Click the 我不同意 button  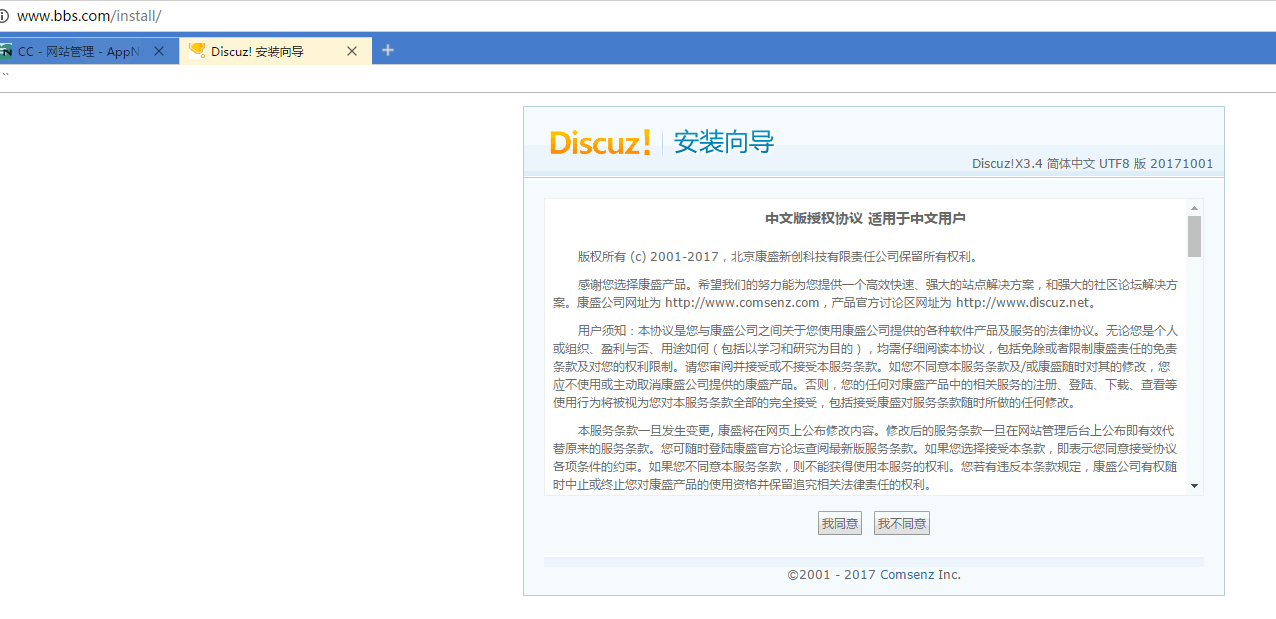(x=902, y=524)
